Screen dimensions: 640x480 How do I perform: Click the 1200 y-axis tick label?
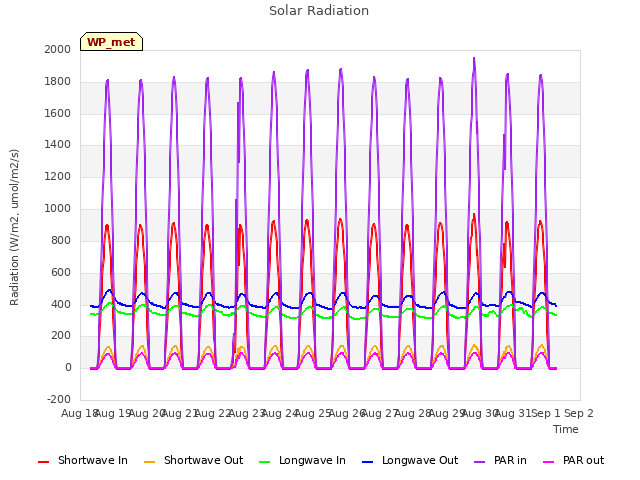coord(58,177)
